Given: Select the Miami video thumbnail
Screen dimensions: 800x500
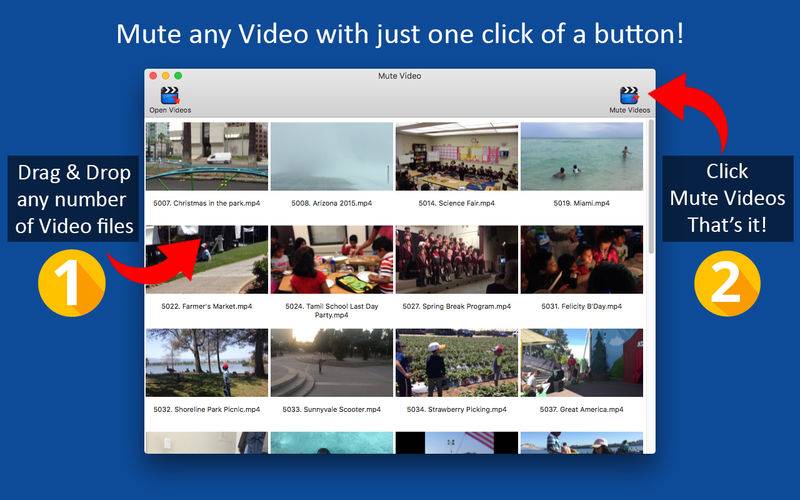Looking at the screenshot, I should point(582,156).
